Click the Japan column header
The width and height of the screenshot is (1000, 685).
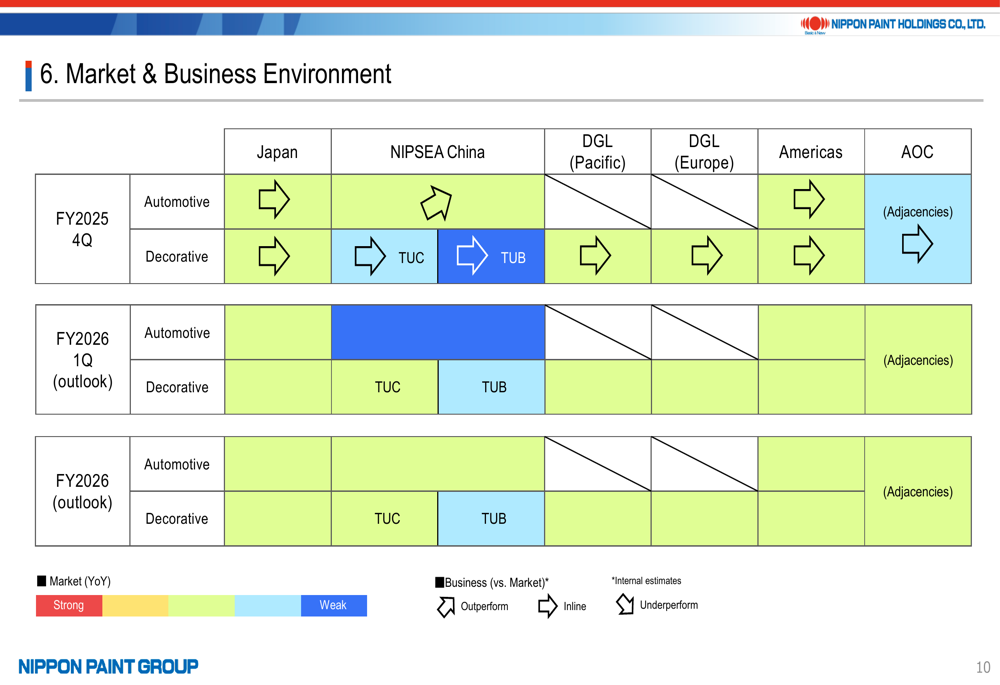277,152
